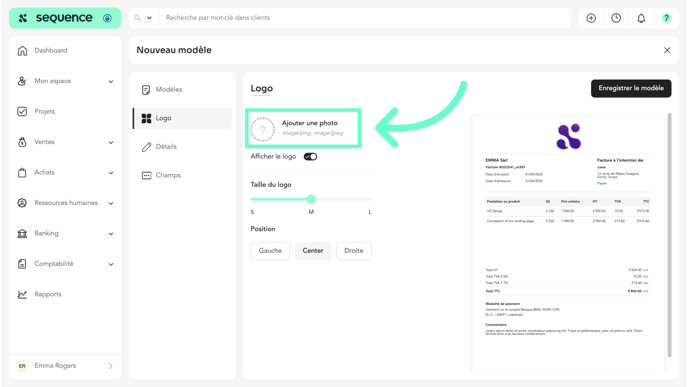
Task: Focus the keyword search field
Action: 364,18
